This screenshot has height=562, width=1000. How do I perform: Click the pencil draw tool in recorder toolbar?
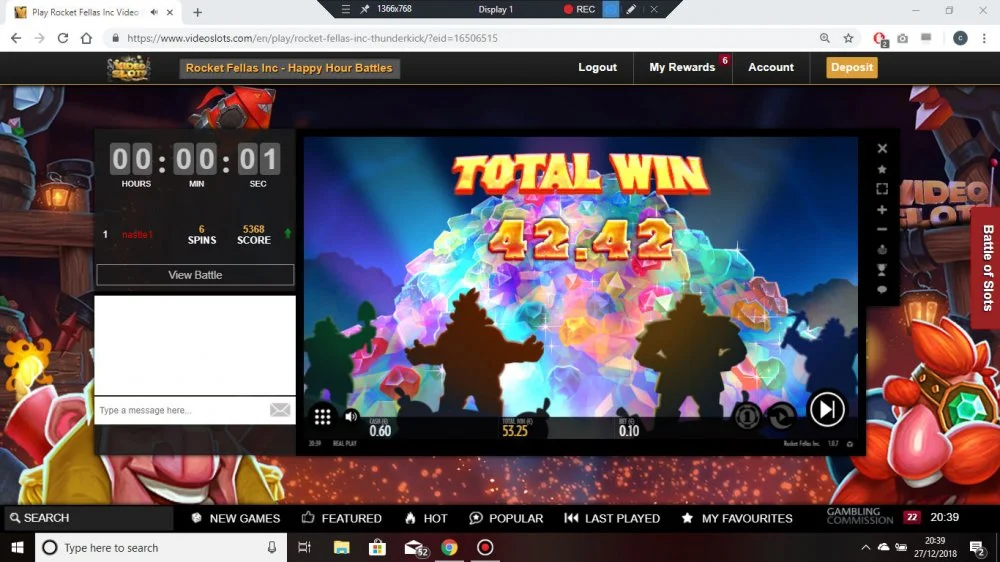coord(631,9)
